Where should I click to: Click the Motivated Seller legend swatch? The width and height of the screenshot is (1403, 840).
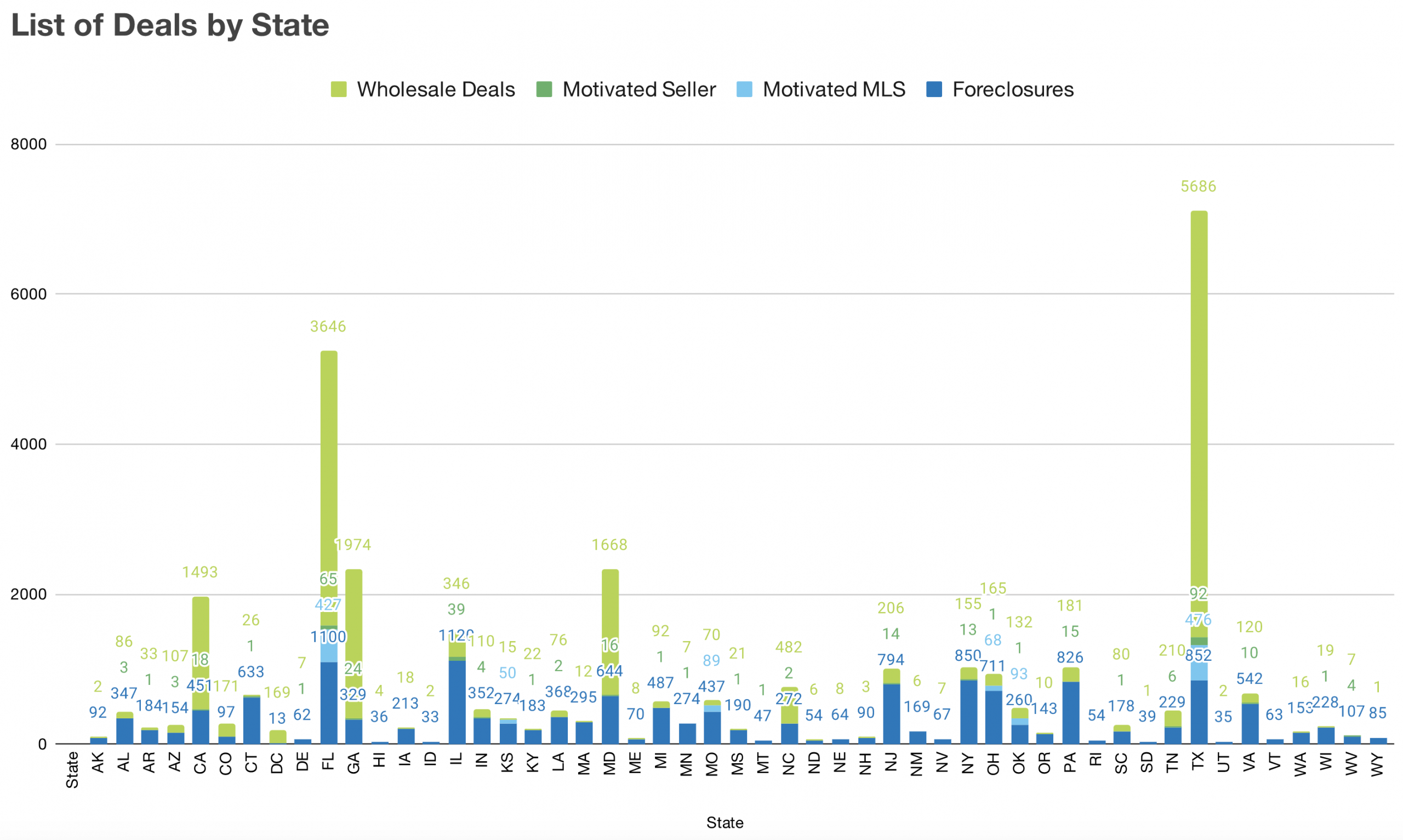point(544,89)
